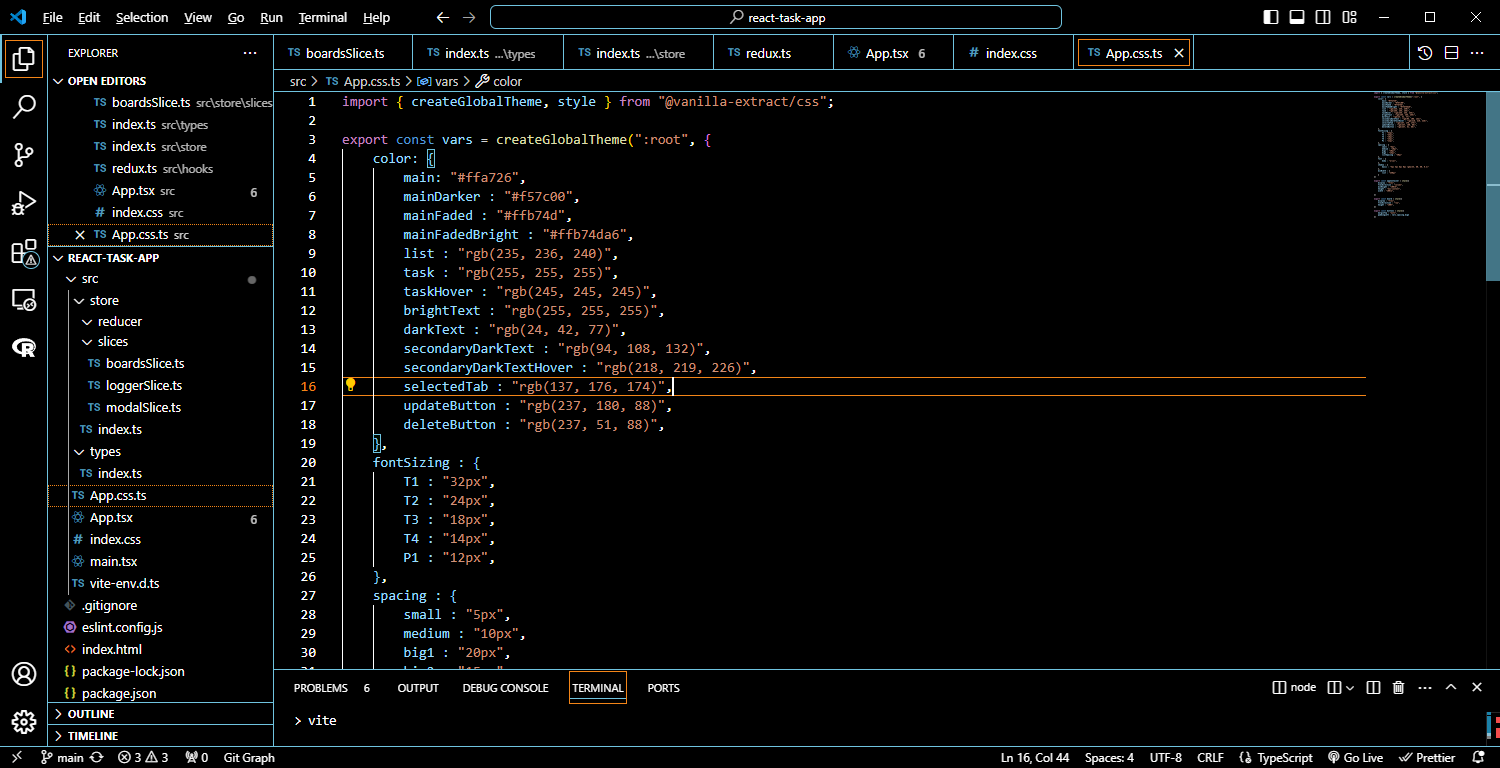Open the Accounts icon in activity bar
This screenshot has width=1500, height=768.
click(24, 674)
